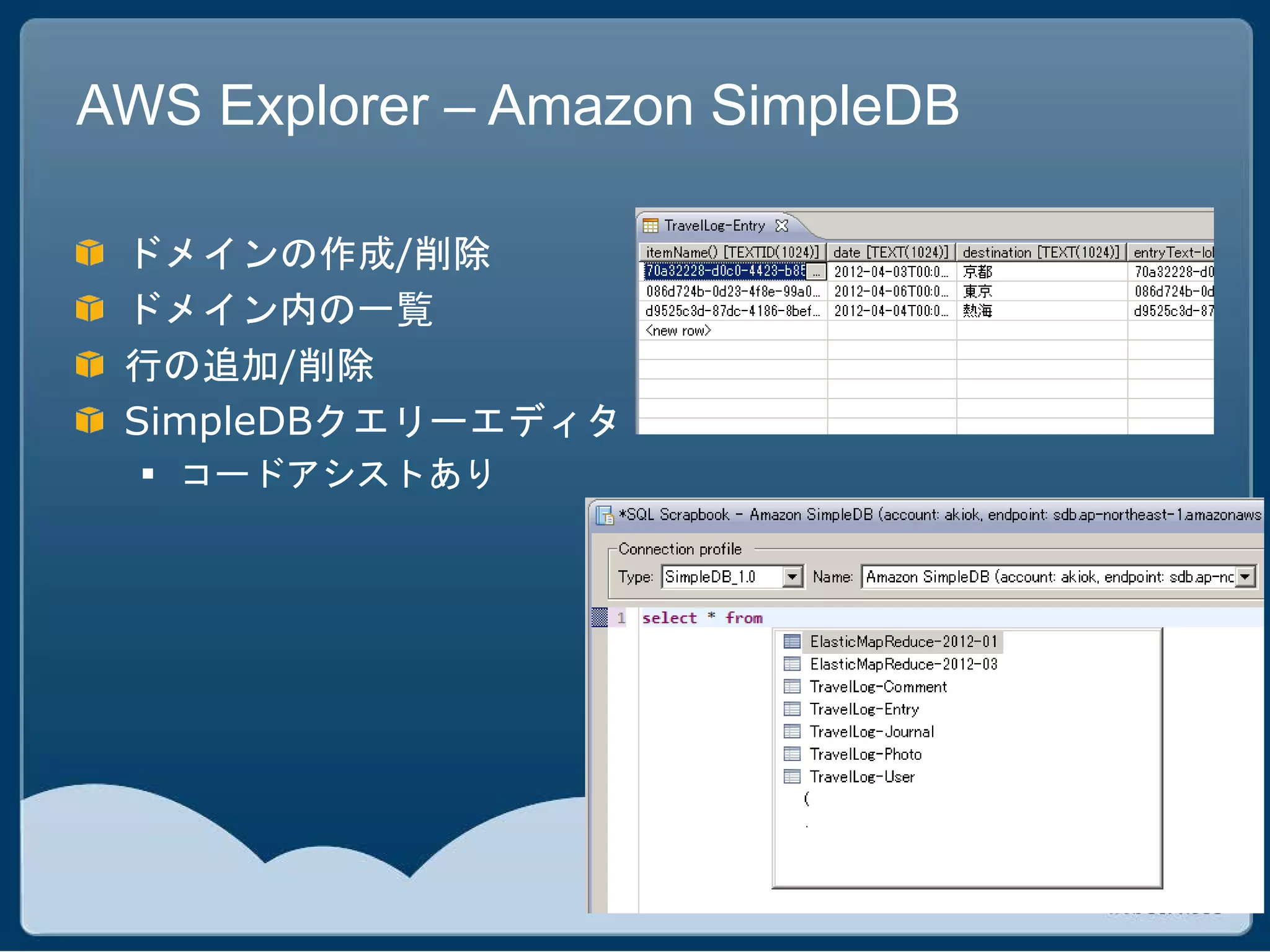Select row 086d724b-0d23-4f8e-99a0
This screenshot has height=952, width=1270.
733,291
